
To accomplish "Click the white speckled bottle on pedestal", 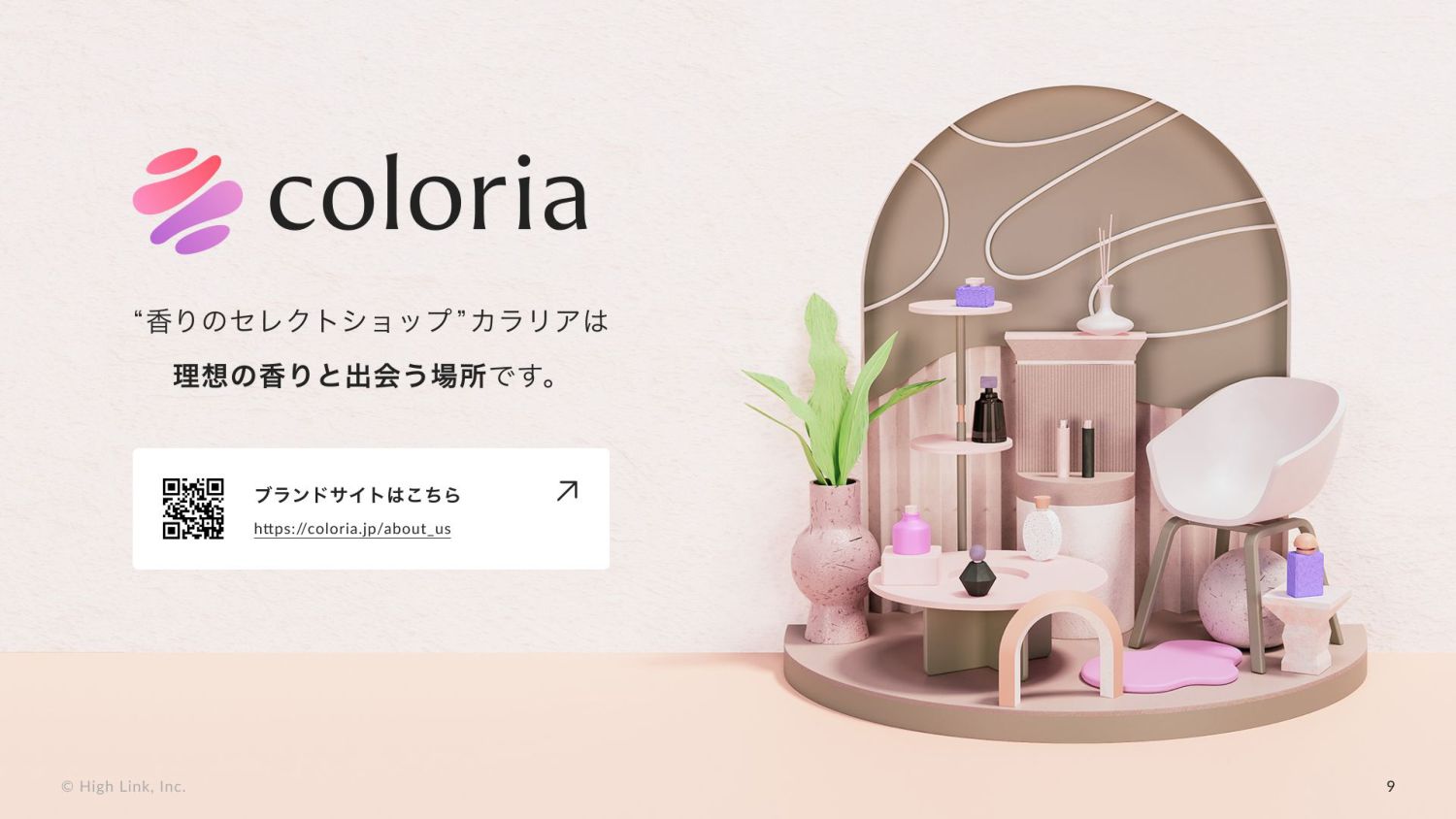I will [1042, 528].
